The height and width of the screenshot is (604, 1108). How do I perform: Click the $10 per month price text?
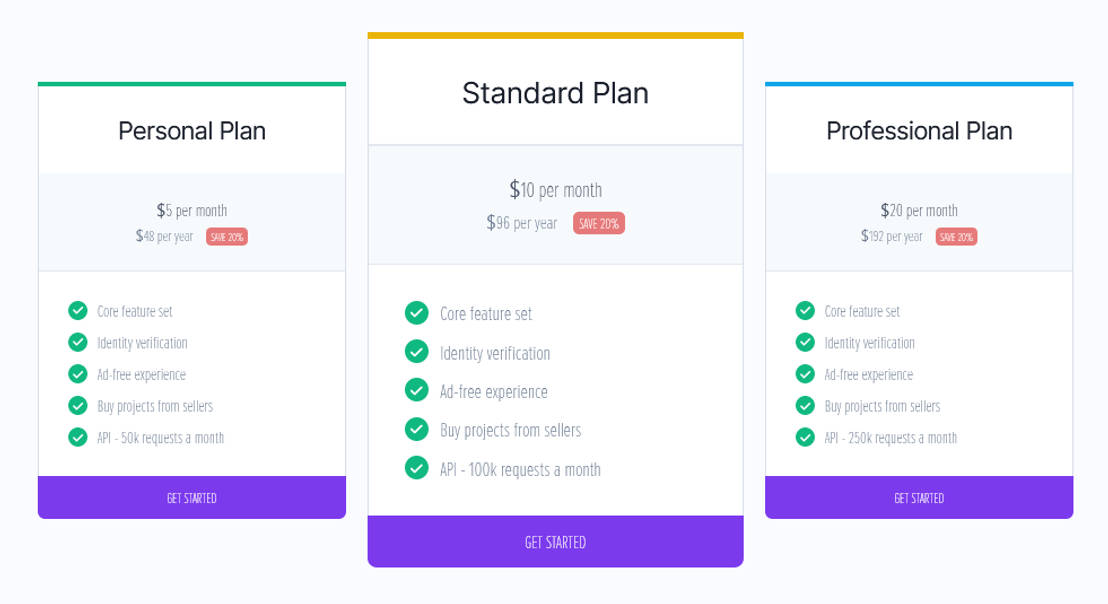pos(555,189)
